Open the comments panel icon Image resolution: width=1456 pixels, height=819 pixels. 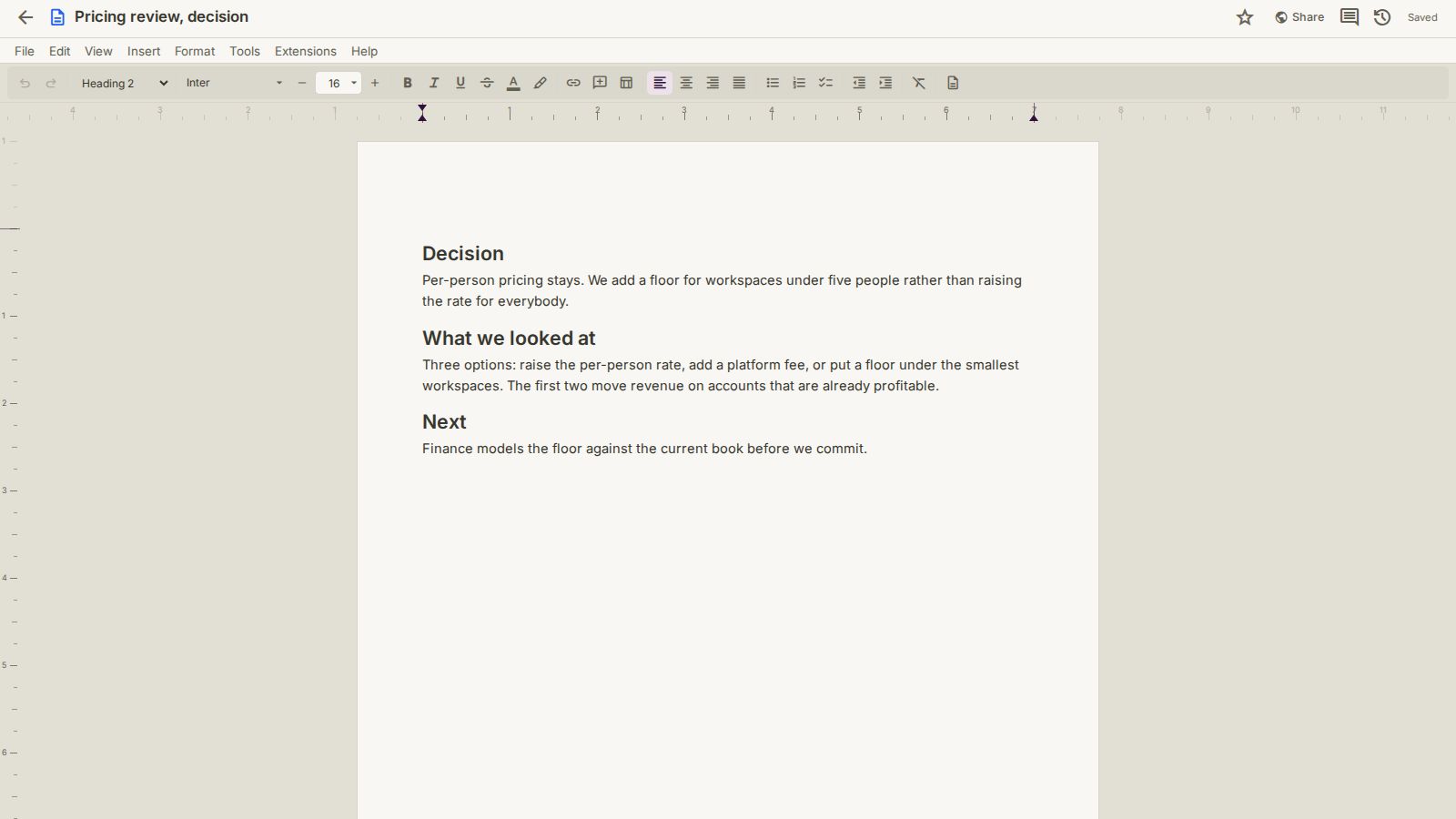[x=1350, y=17]
